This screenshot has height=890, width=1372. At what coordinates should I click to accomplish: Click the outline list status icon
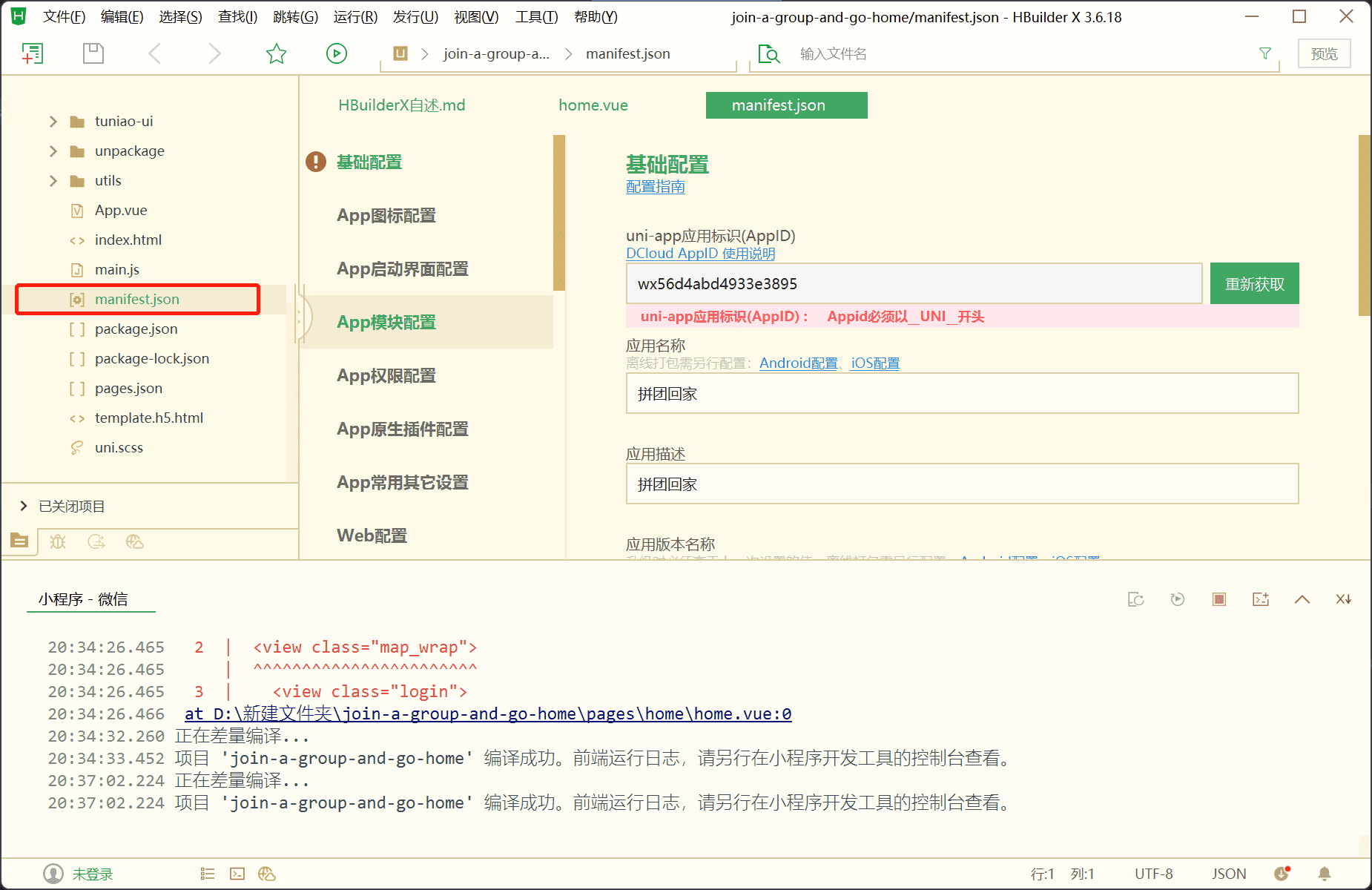208,874
